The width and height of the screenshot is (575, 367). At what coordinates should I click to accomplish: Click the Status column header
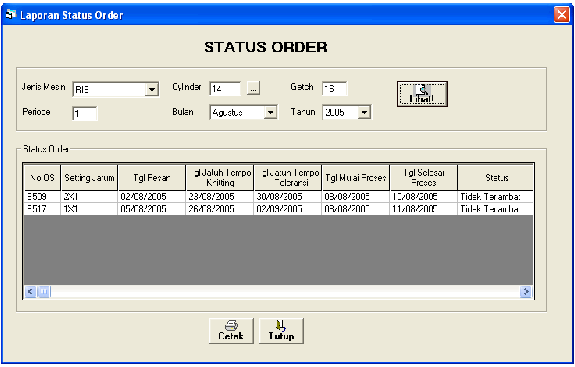point(495,177)
